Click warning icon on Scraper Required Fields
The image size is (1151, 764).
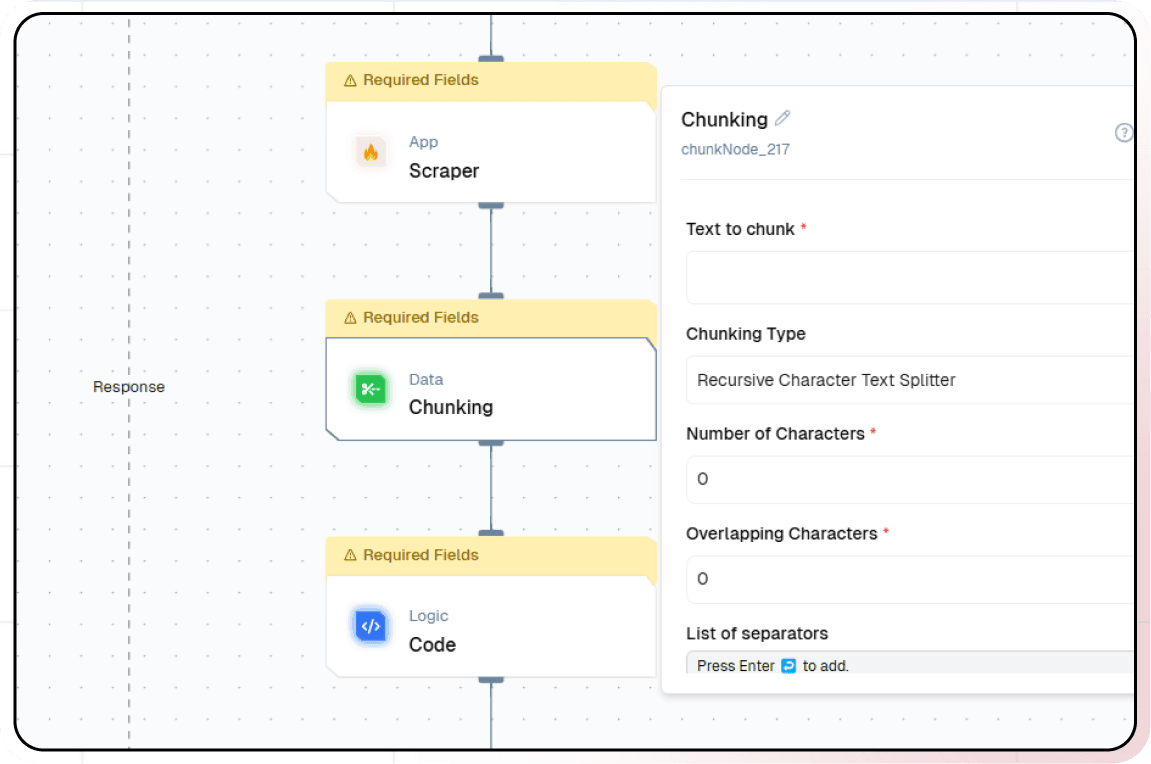pyautogui.click(x=350, y=81)
